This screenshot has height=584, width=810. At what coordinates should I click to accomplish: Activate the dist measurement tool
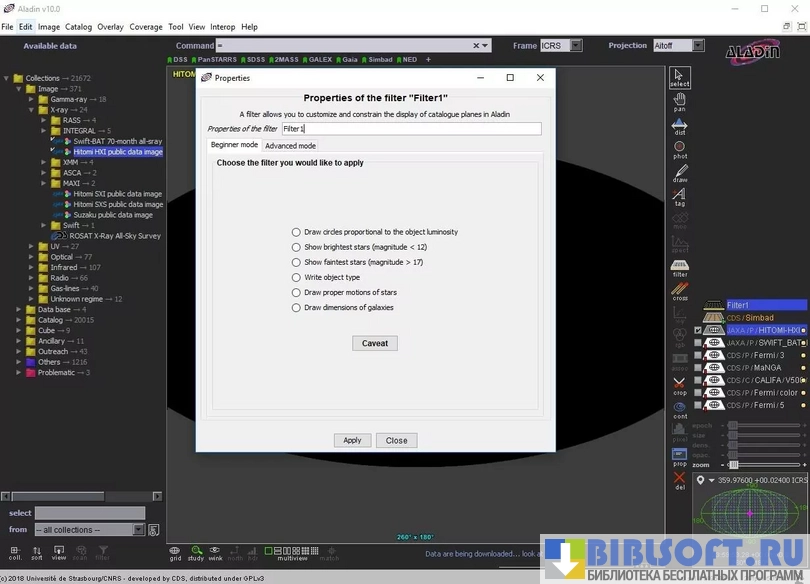[x=679, y=126]
